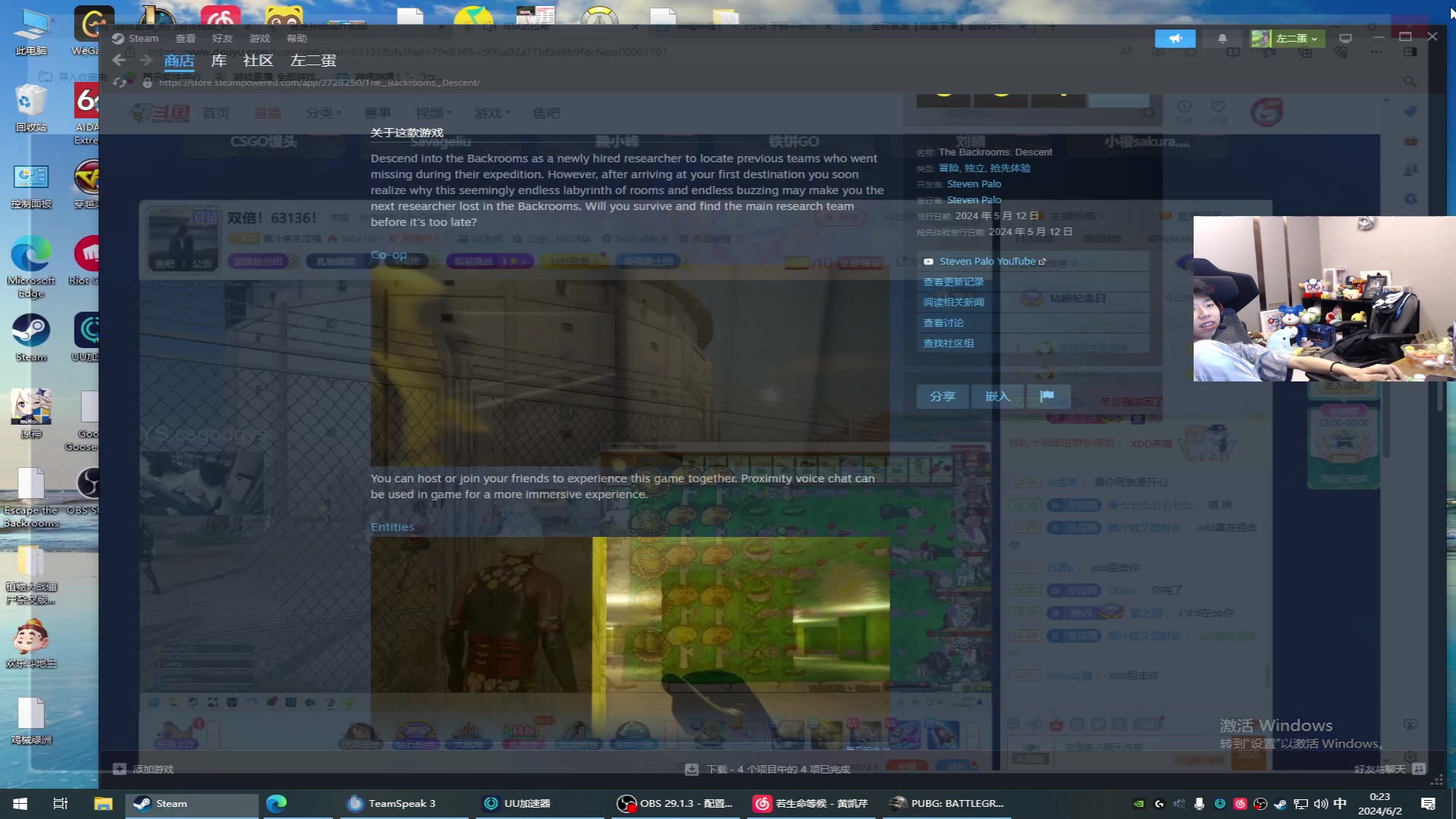Open the 抢先体验 genre link
Image resolution: width=1456 pixels, height=819 pixels.
tap(1010, 168)
